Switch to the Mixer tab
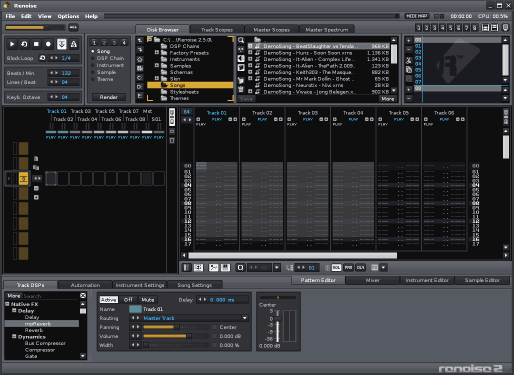 373,280
